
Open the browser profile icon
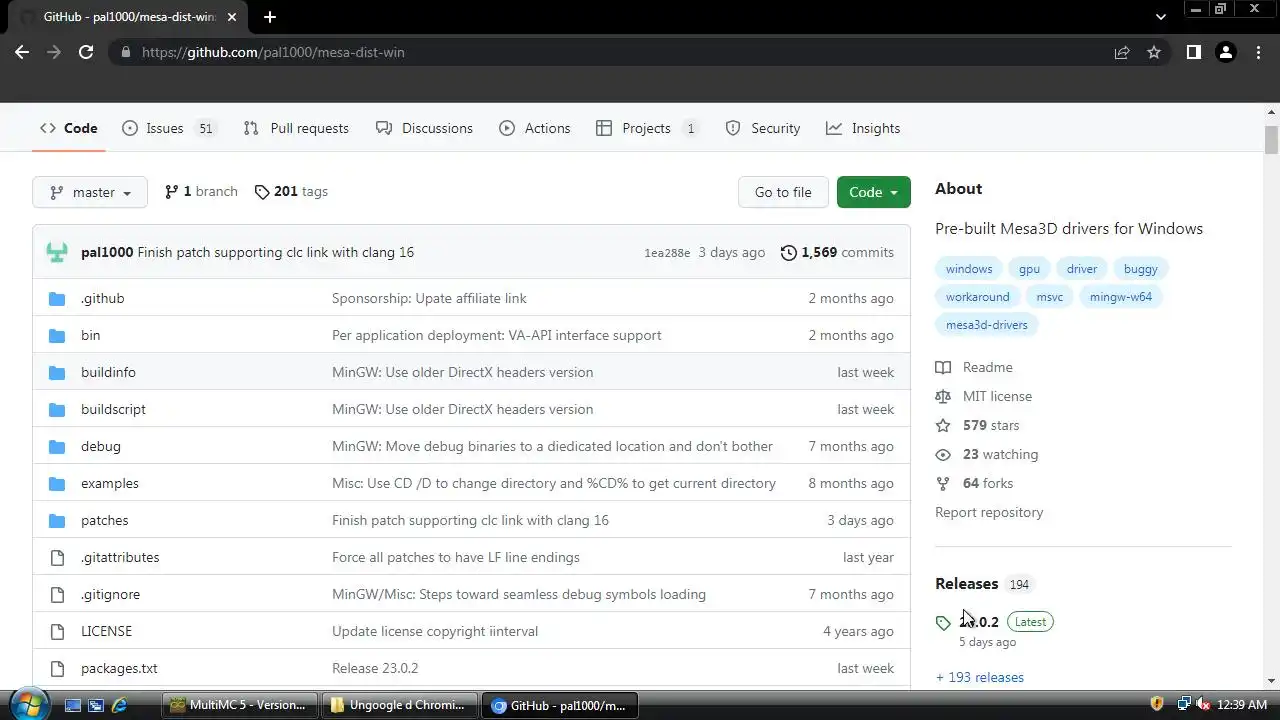[x=1226, y=52]
